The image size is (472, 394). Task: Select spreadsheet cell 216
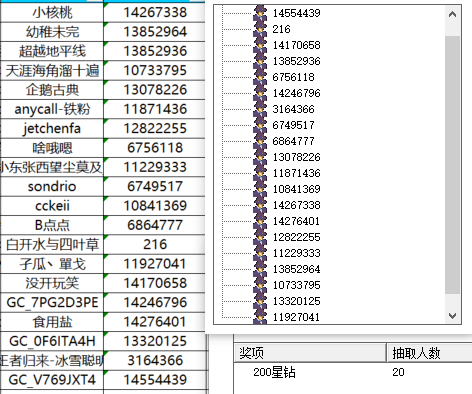(x=155, y=244)
